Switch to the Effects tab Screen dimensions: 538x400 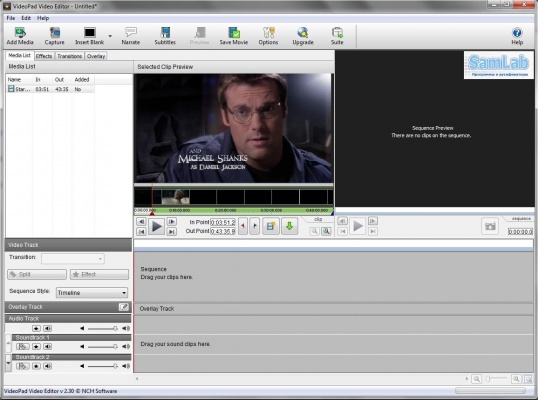[x=44, y=56]
